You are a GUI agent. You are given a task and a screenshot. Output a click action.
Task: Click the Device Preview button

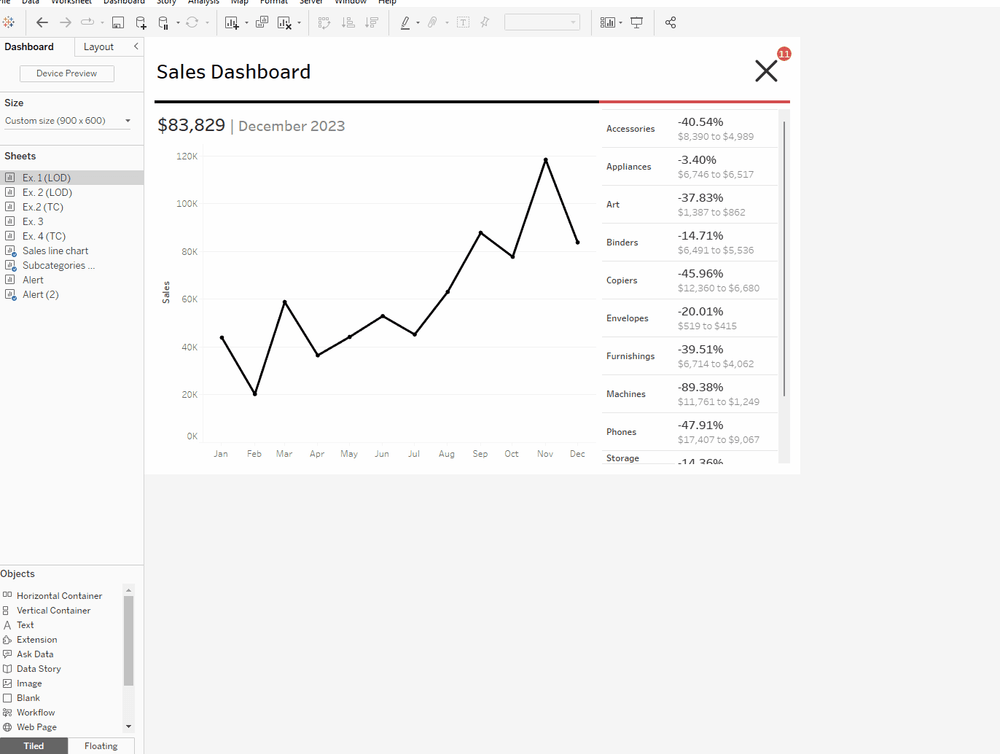pyautogui.click(x=66, y=73)
